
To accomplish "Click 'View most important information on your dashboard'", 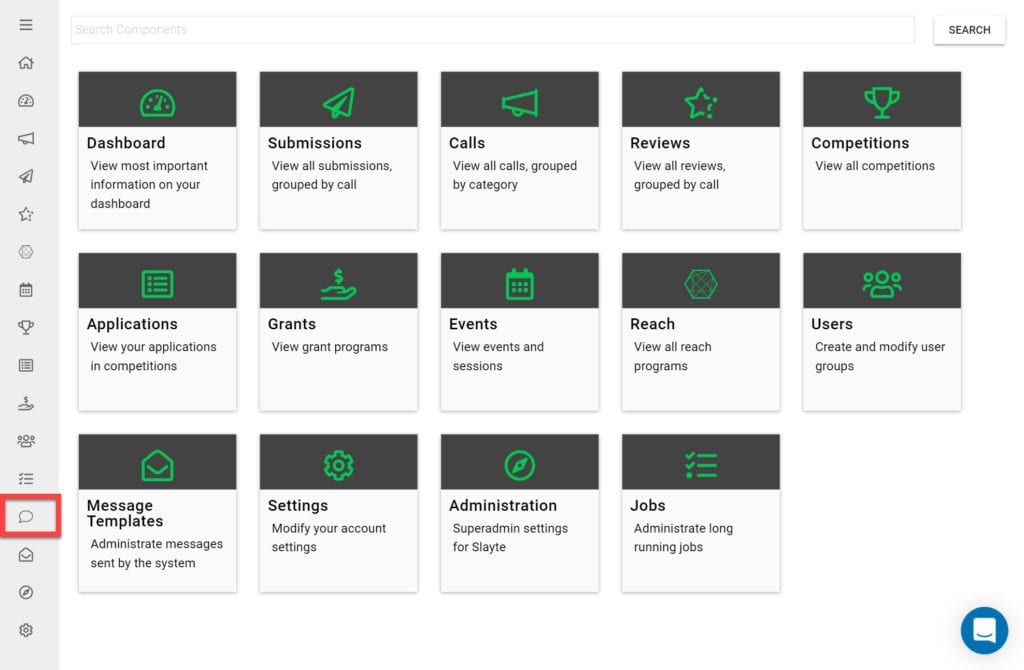I will [149, 185].
